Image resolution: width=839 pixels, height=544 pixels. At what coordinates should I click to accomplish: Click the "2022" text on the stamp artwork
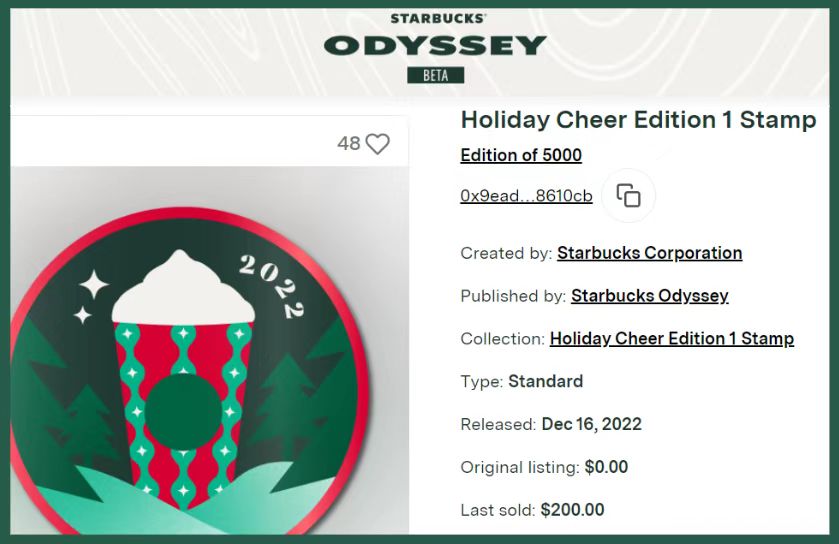(272, 286)
